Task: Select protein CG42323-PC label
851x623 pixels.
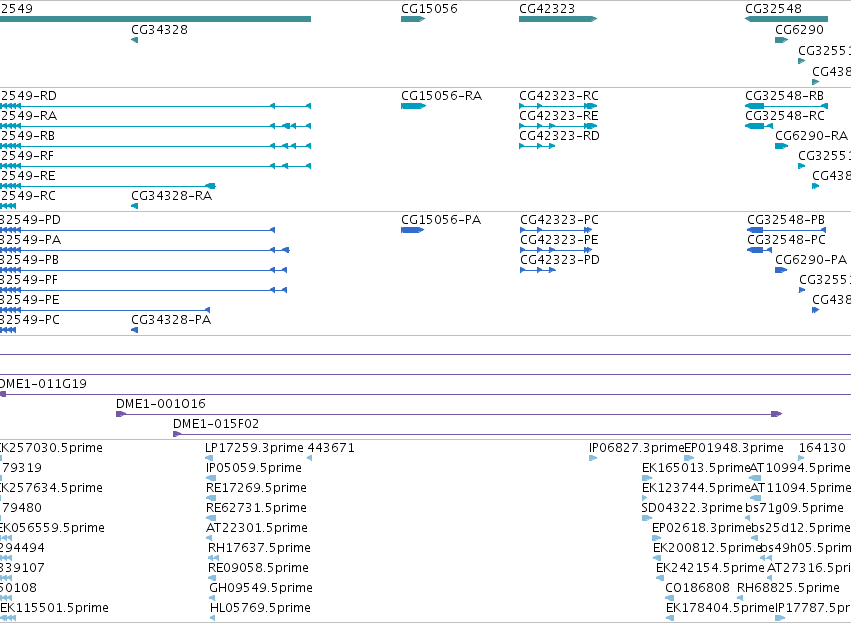Action: pos(560,220)
